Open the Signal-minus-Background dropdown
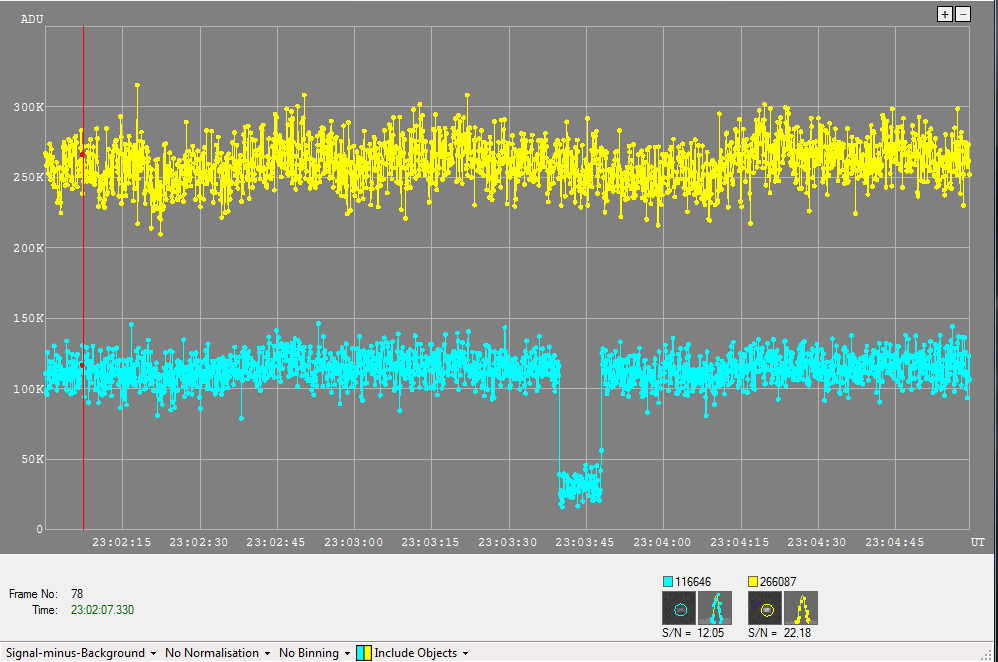 pos(81,653)
